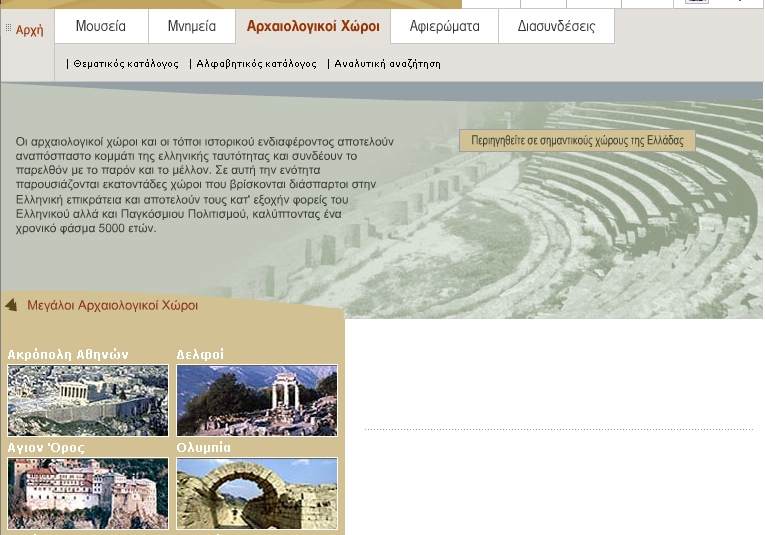
Task: Open the Acropolis of Athens thumbnail image
Action: [x=88, y=399]
